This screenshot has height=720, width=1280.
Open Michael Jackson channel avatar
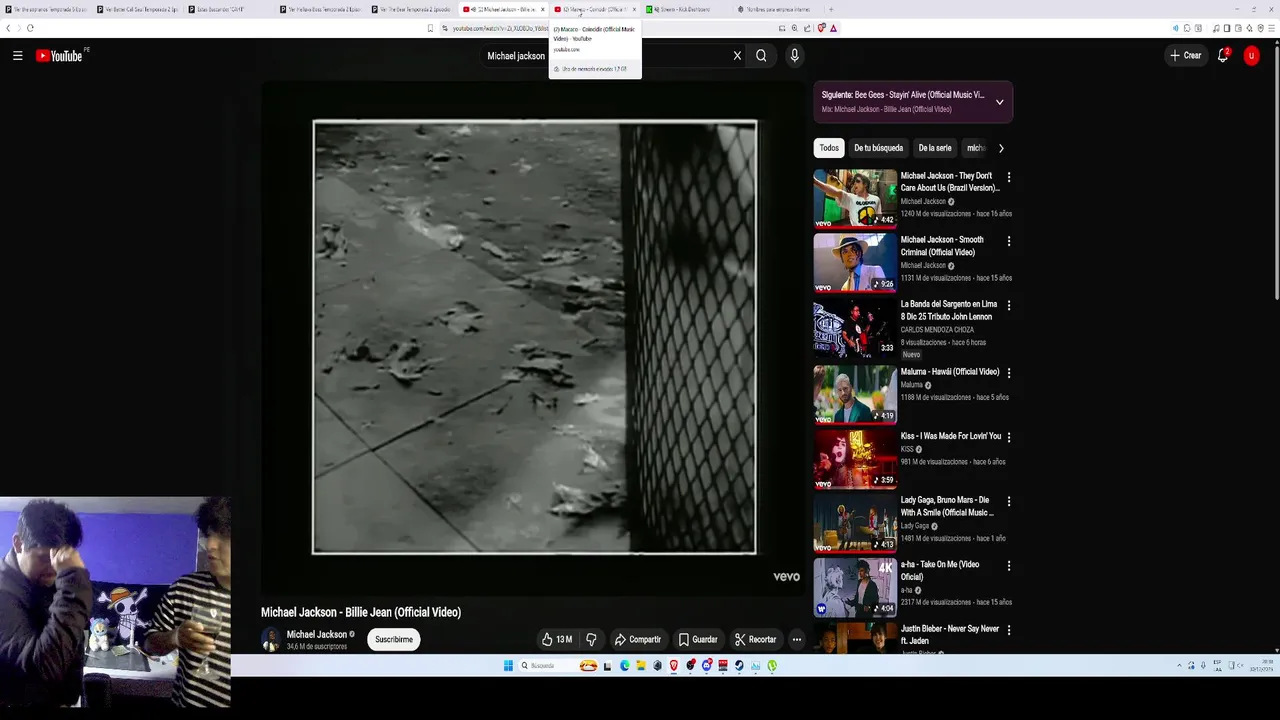tap(270, 639)
